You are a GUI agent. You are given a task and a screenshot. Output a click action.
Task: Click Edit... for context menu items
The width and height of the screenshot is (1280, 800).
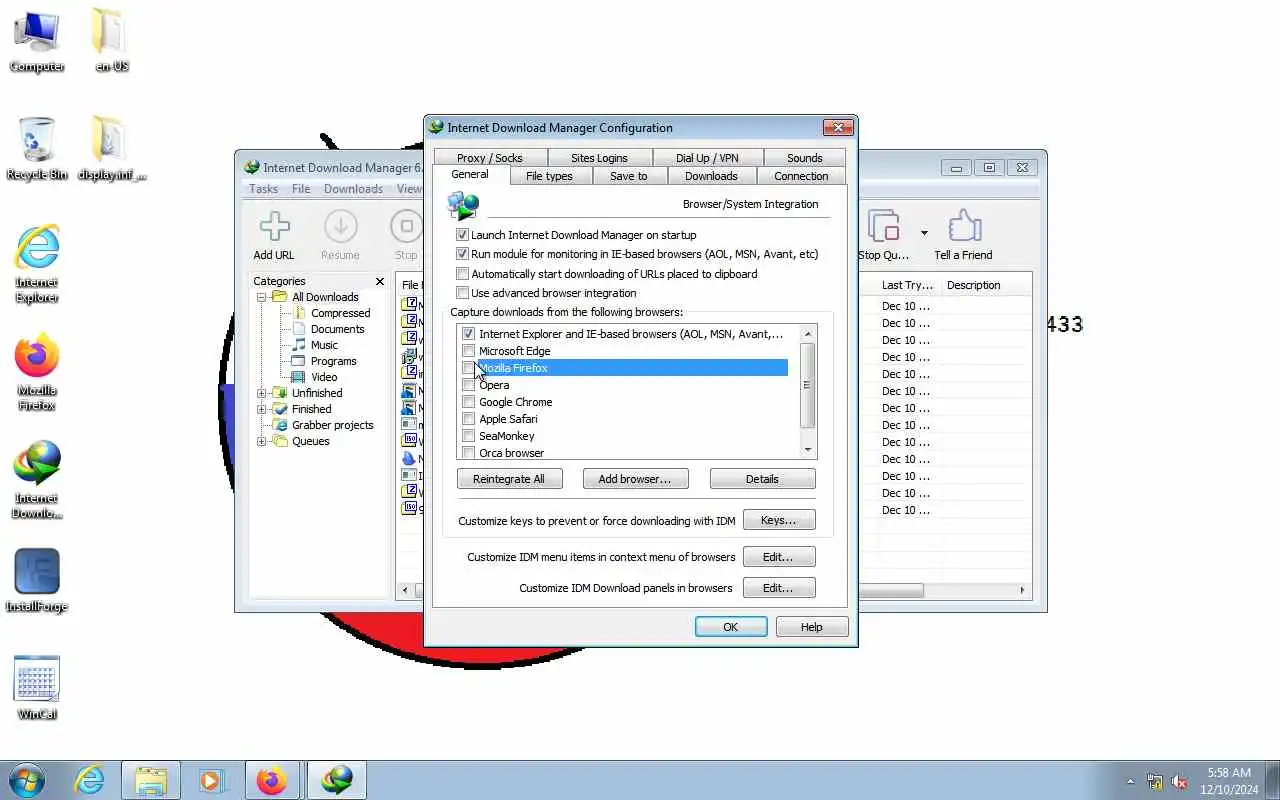pyautogui.click(x=779, y=557)
